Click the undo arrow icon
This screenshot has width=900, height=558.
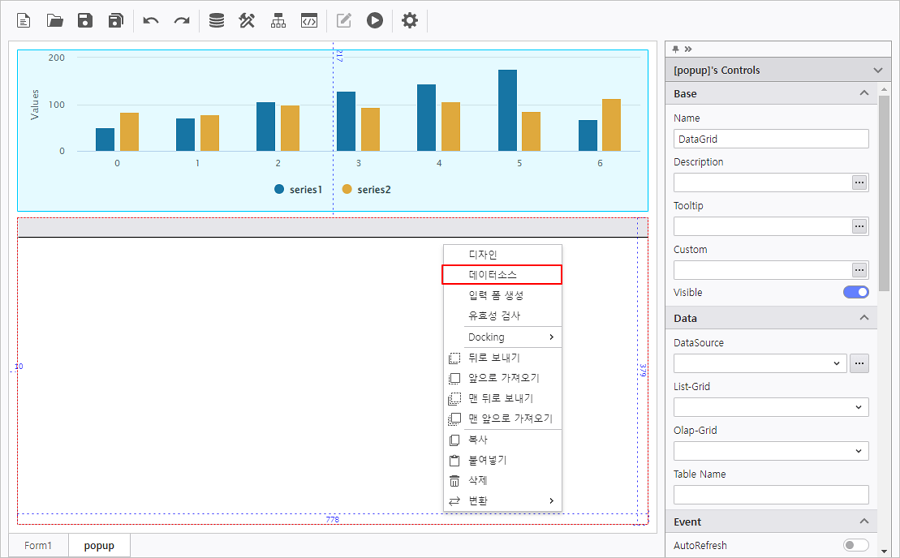pyautogui.click(x=151, y=20)
